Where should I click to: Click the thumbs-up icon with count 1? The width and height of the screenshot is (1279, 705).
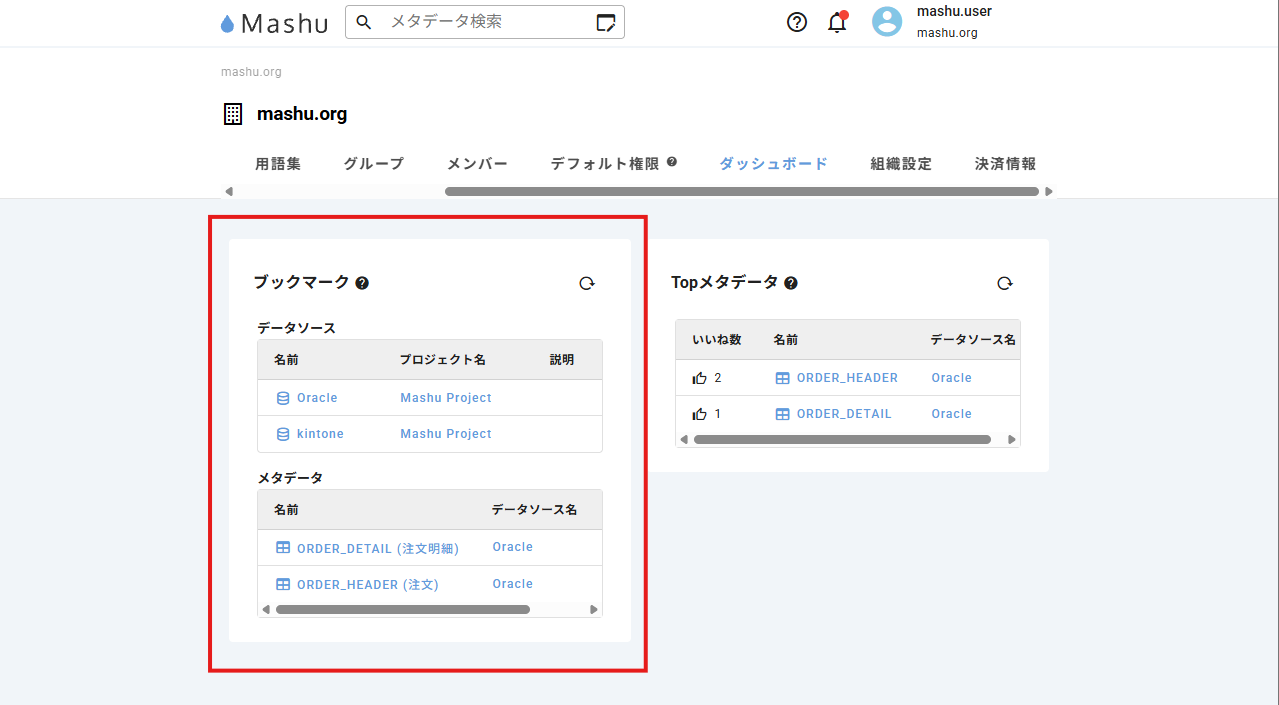[x=700, y=414]
